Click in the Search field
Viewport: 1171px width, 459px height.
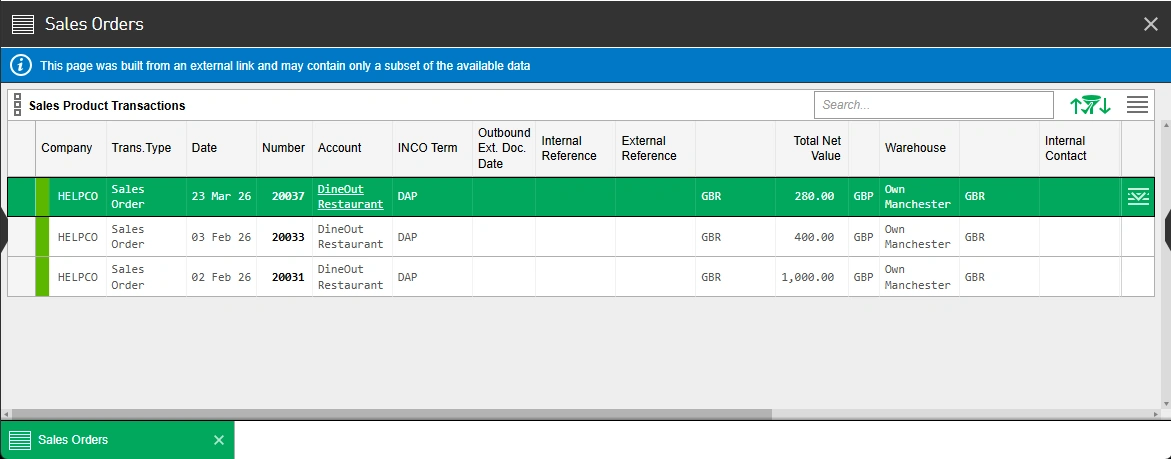coord(933,105)
